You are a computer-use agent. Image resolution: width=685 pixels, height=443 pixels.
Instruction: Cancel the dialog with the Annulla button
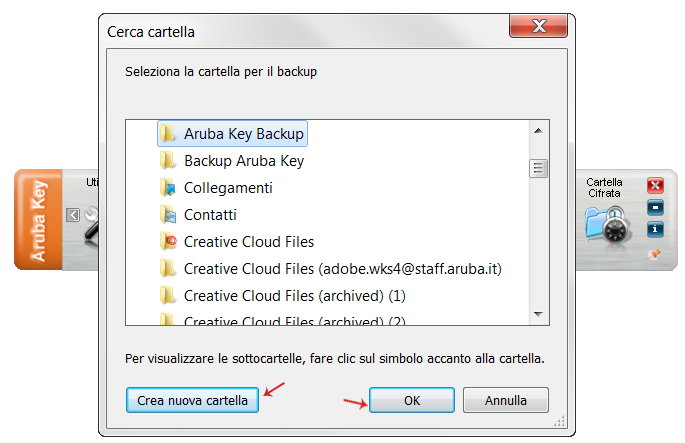[505, 400]
